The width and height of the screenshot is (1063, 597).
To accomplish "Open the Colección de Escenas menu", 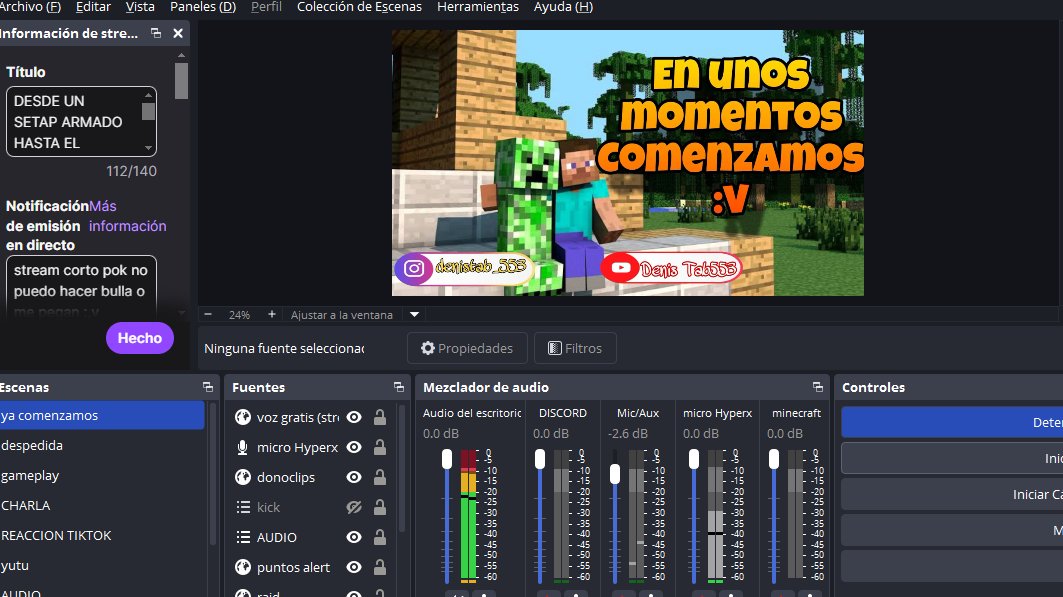I will pyautogui.click(x=359, y=7).
